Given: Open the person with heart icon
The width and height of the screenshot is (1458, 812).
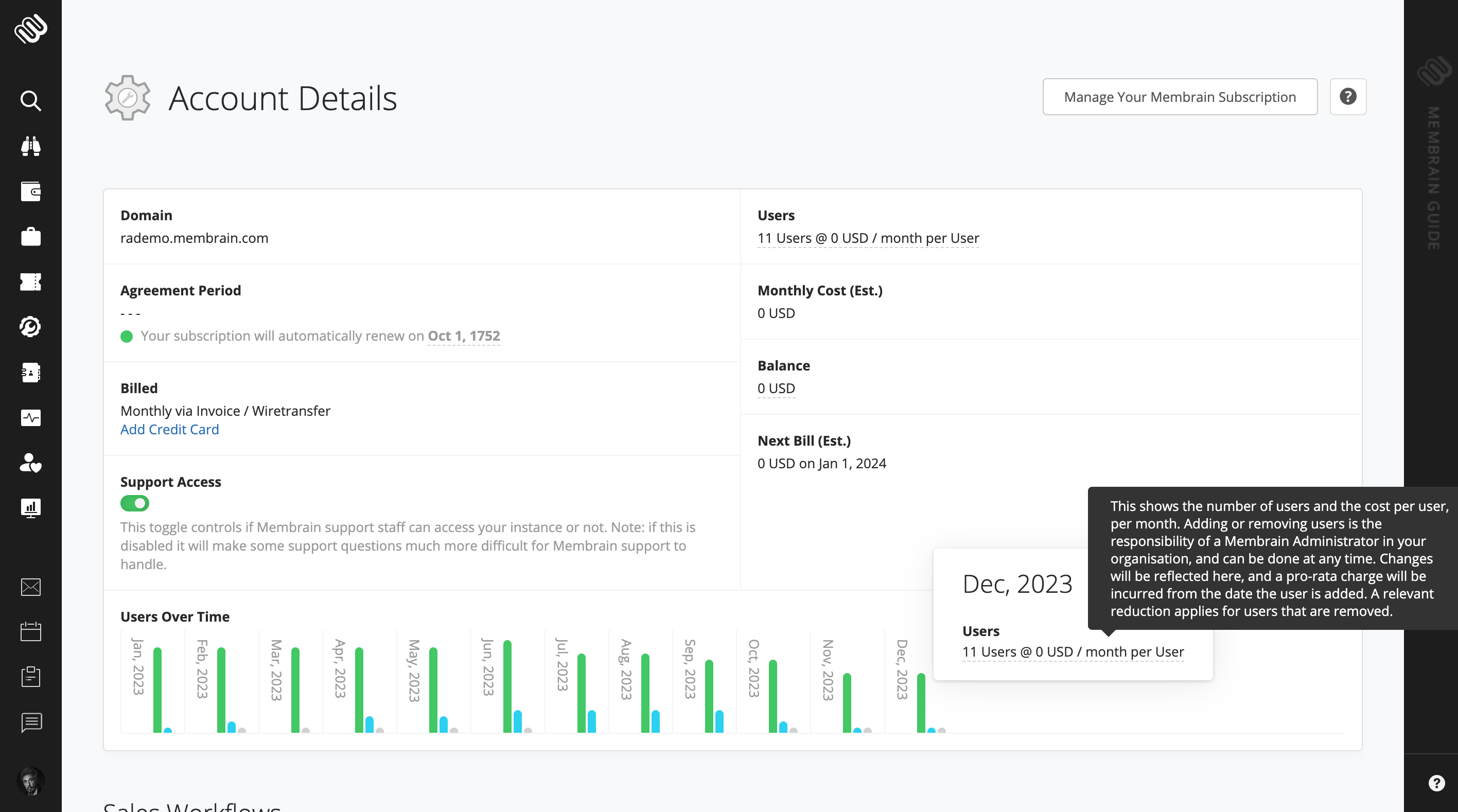Looking at the screenshot, I should tap(30, 462).
